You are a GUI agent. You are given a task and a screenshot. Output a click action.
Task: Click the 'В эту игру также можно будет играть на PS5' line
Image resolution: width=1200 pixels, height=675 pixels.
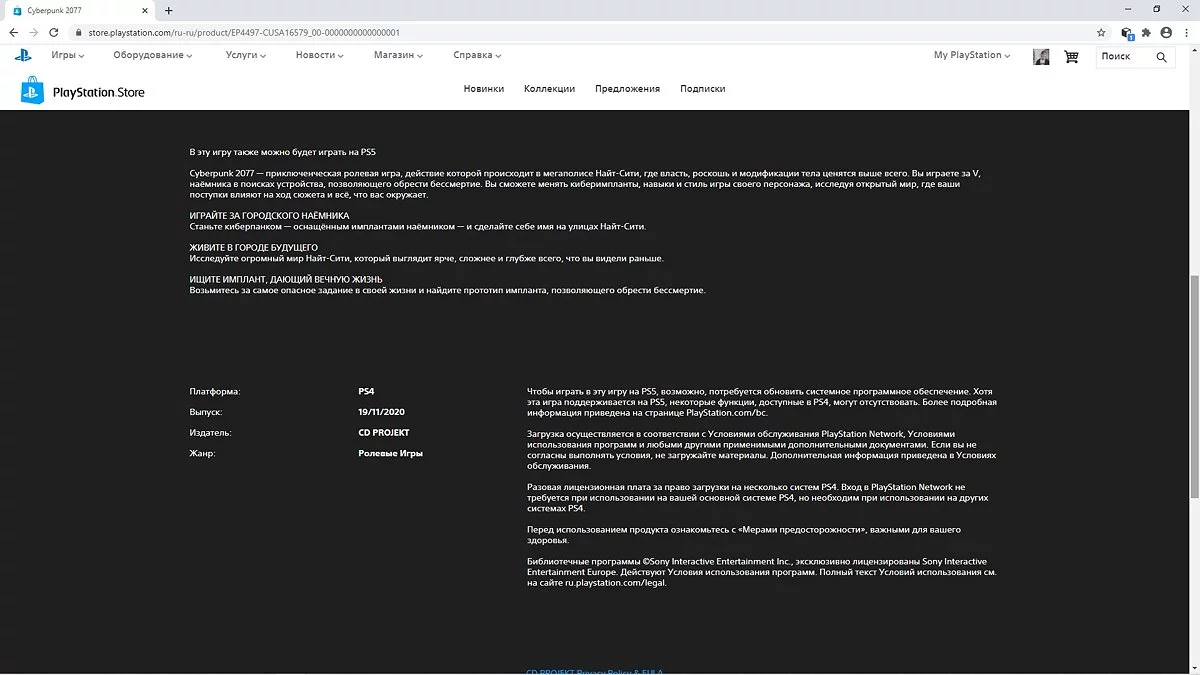click(x=282, y=152)
